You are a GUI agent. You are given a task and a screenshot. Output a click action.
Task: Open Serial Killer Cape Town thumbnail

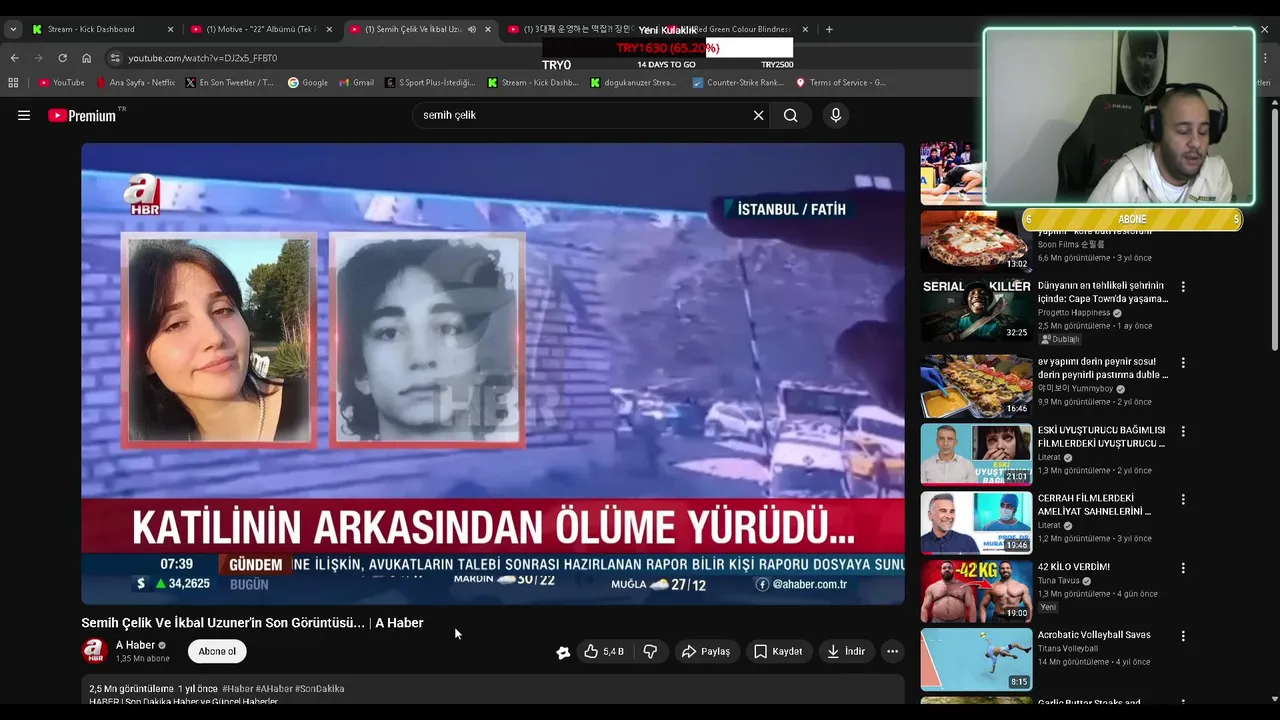click(x=976, y=309)
